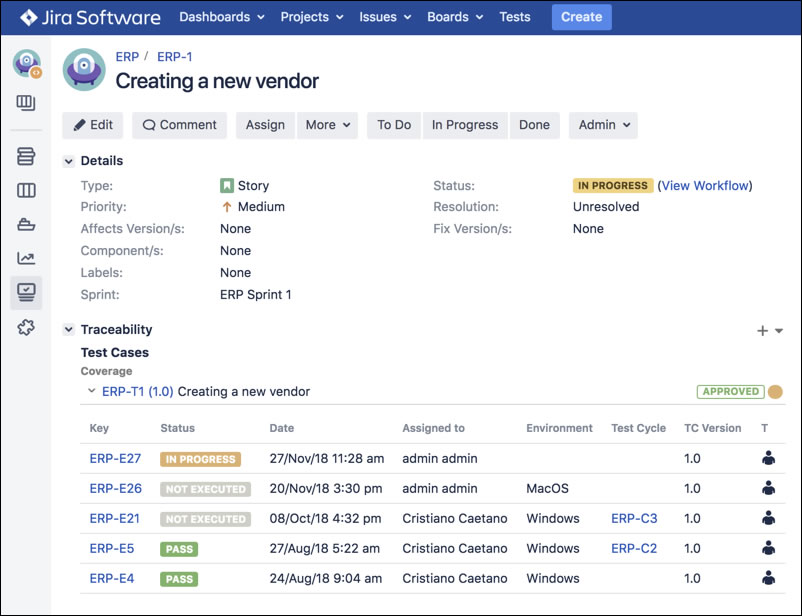Click the Edit button
This screenshot has height=616, width=802.
[x=93, y=125]
